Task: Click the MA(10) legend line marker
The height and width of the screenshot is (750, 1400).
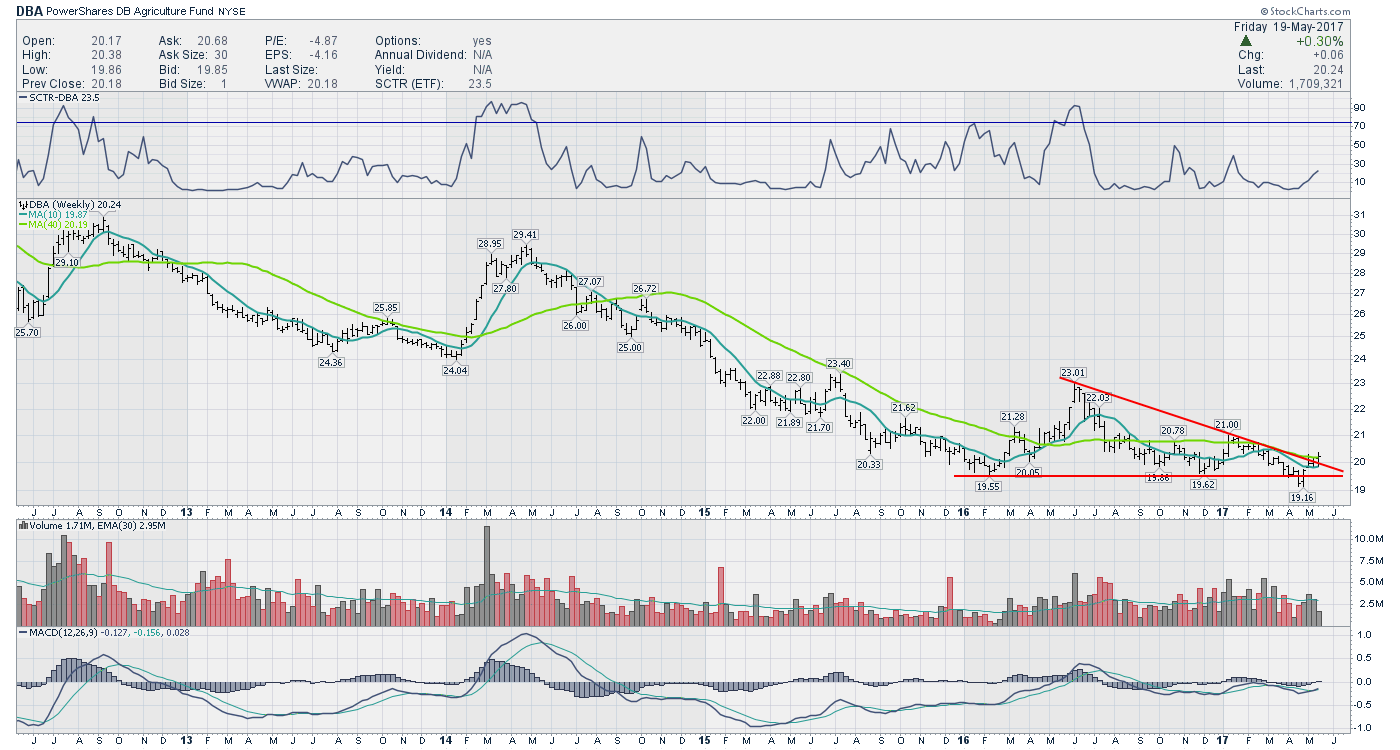Action: pos(23,213)
